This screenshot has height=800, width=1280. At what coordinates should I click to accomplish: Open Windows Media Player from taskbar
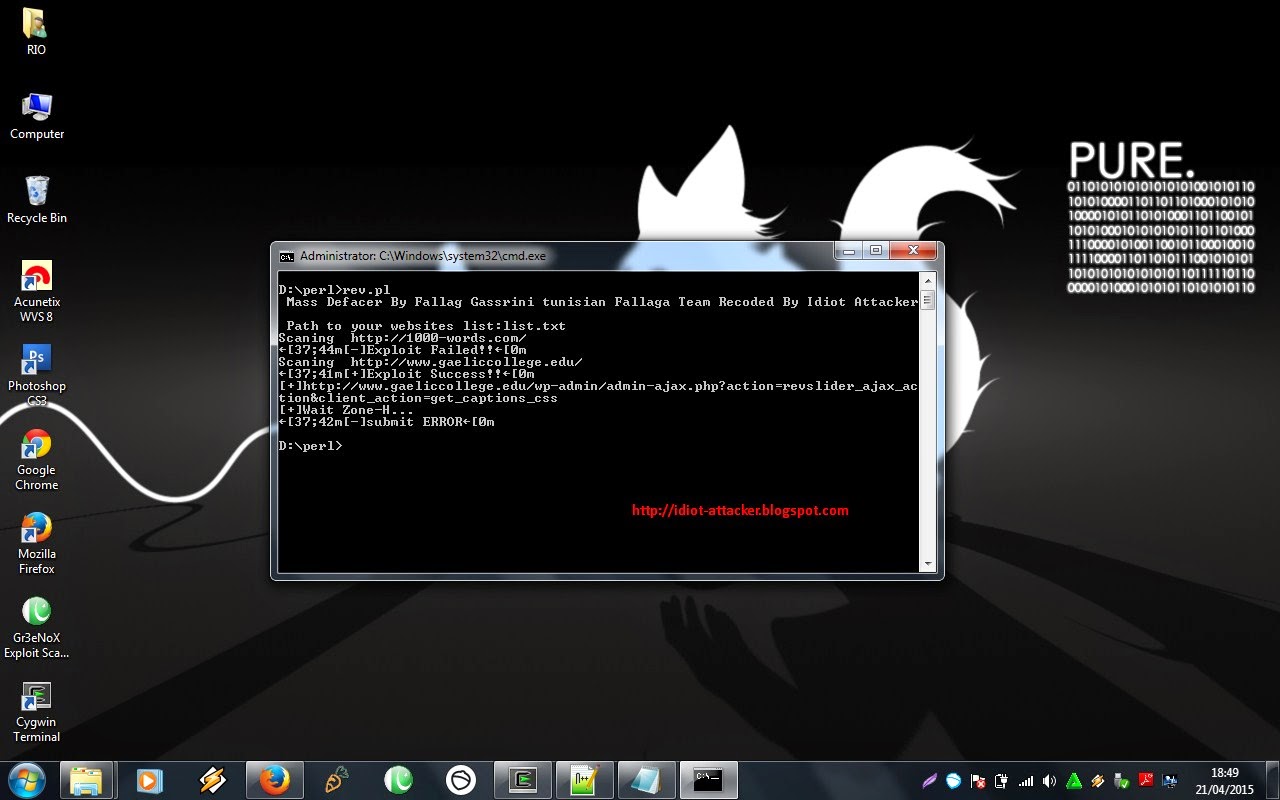click(x=150, y=779)
